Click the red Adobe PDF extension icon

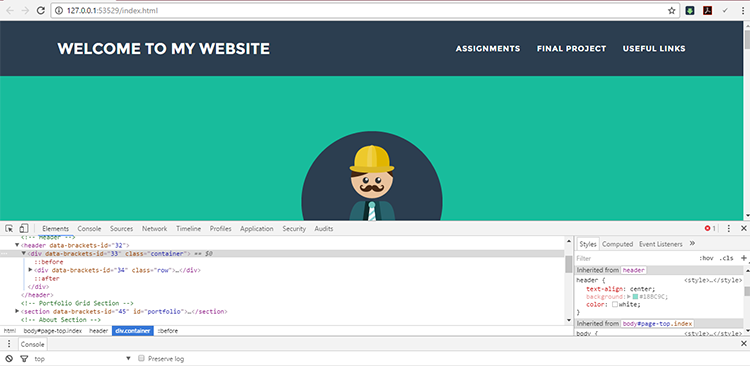click(x=707, y=11)
